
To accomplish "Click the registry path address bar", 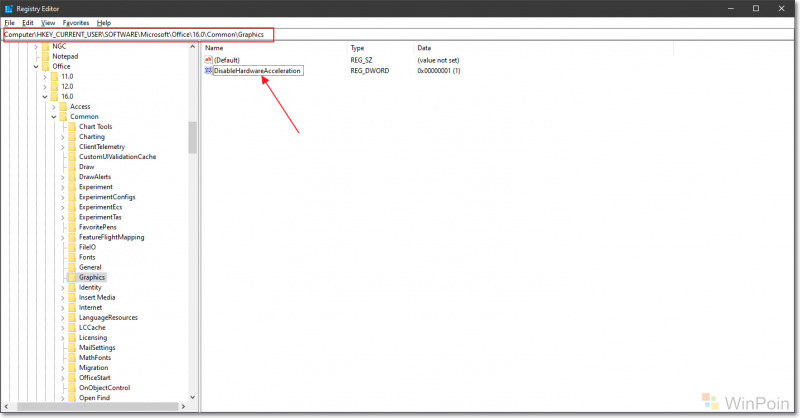I will tap(398, 34).
